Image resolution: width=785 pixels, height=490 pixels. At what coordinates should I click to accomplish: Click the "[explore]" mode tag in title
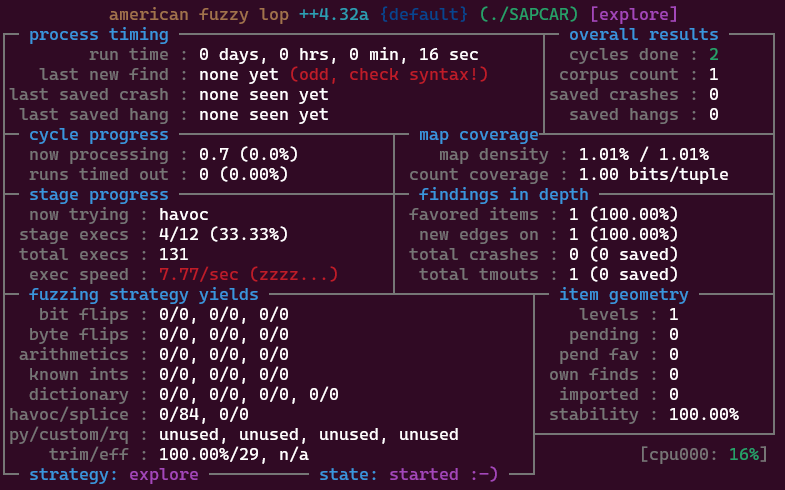pos(633,15)
